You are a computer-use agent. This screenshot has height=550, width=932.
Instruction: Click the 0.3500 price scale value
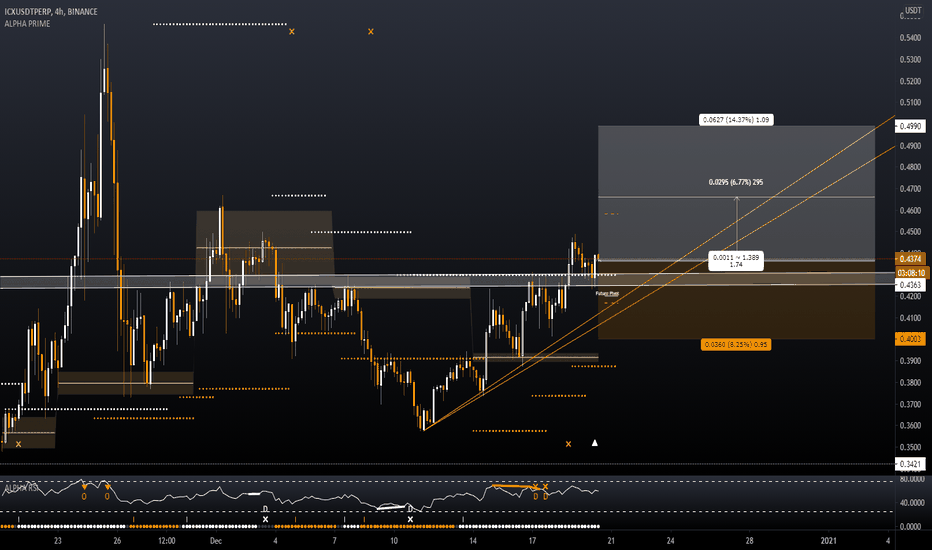point(910,447)
